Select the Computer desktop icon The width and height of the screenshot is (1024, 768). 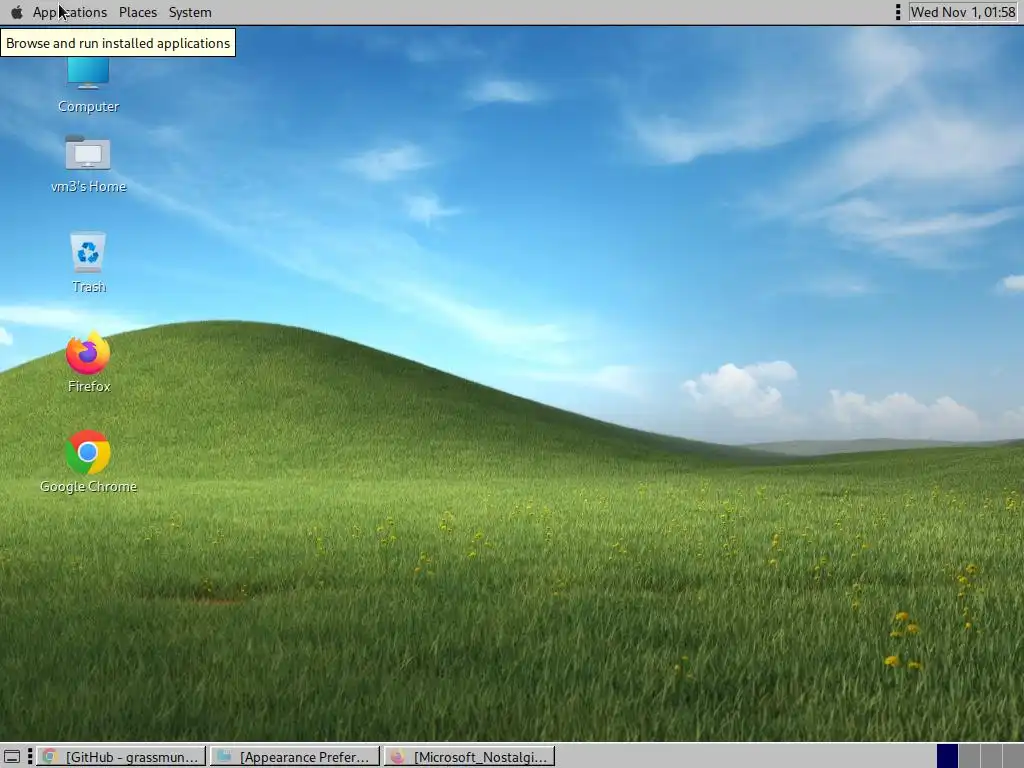88,73
